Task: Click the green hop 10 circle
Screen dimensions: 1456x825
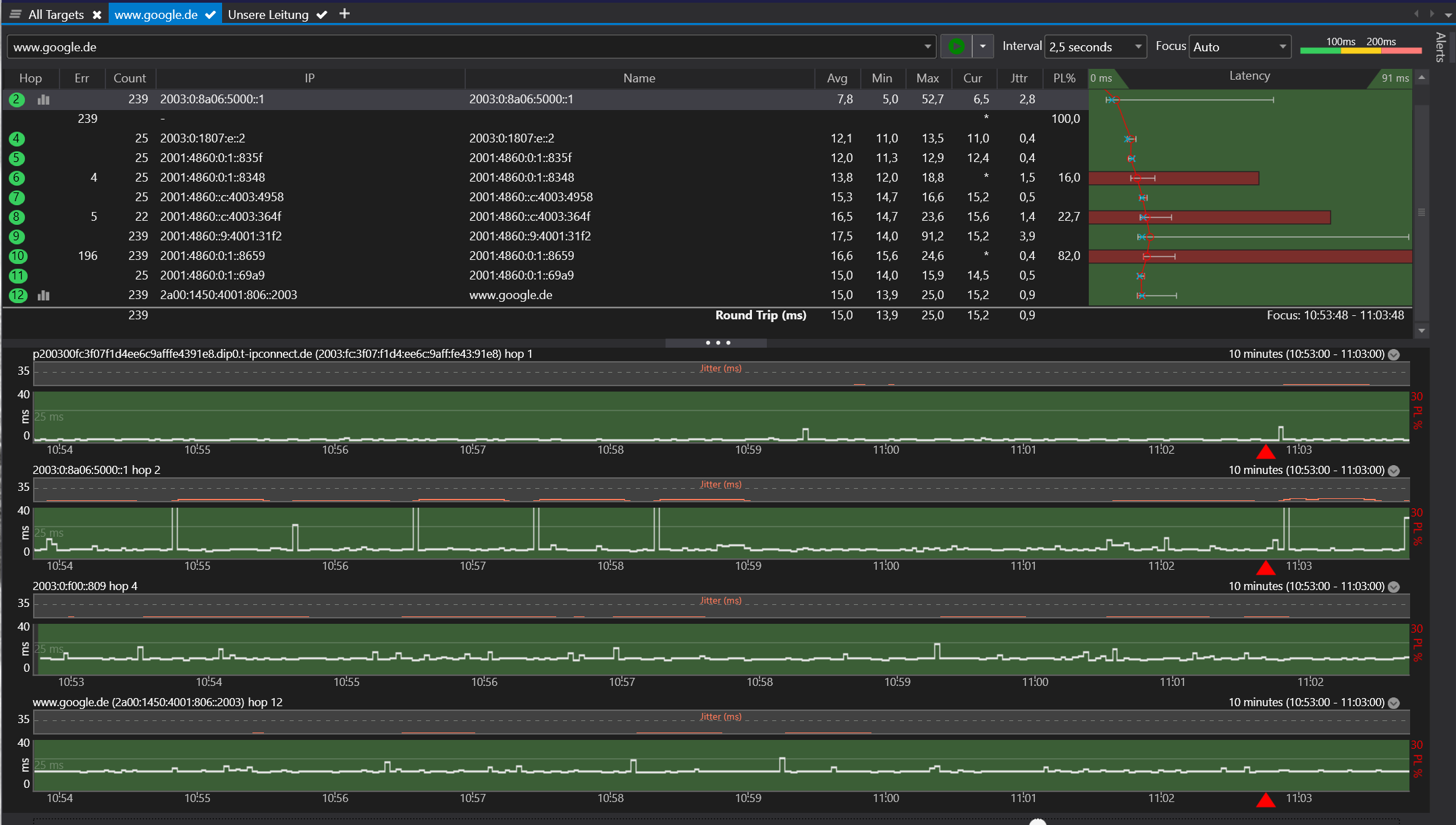Action: tap(18, 256)
